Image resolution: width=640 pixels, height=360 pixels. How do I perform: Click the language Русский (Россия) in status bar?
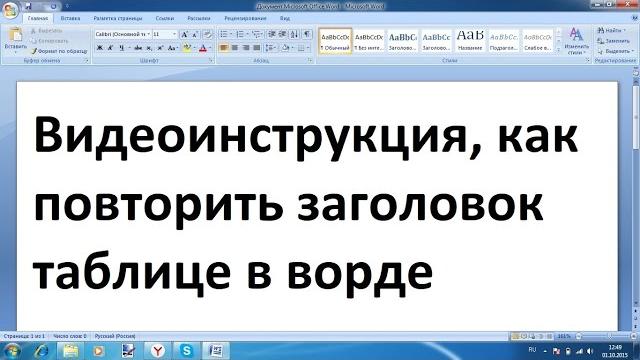(115, 336)
